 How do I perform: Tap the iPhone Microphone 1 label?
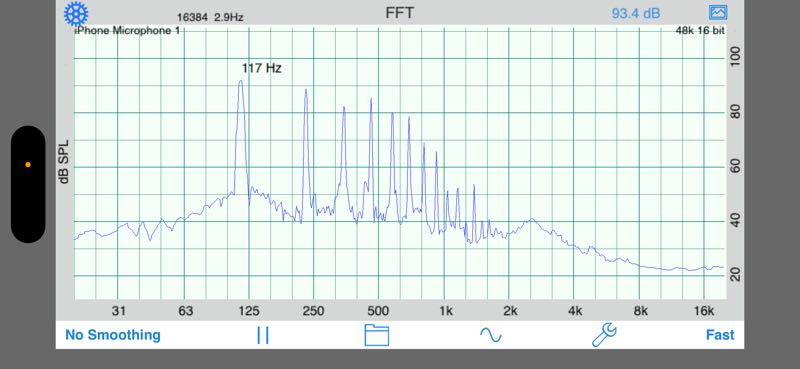coord(128,31)
